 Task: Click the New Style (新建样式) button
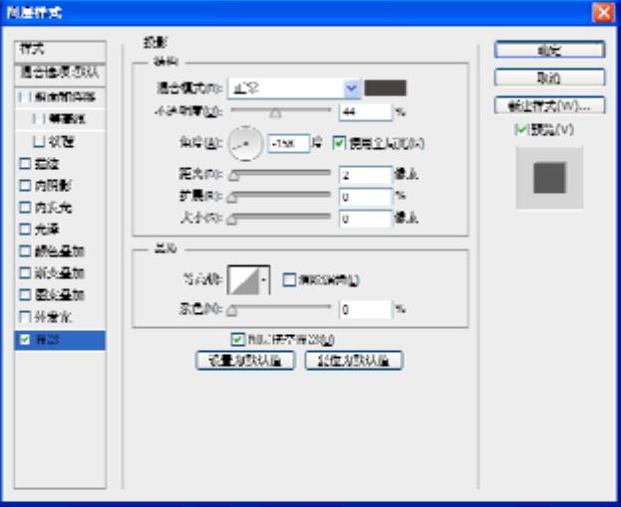(x=550, y=106)
